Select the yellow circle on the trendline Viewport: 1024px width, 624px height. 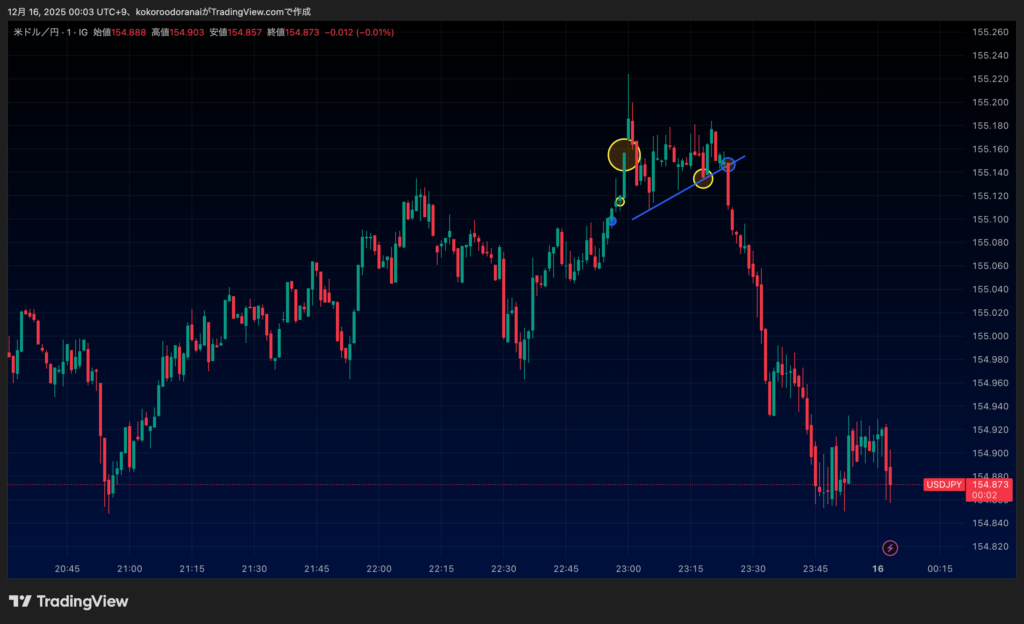(x=703, y=179)
